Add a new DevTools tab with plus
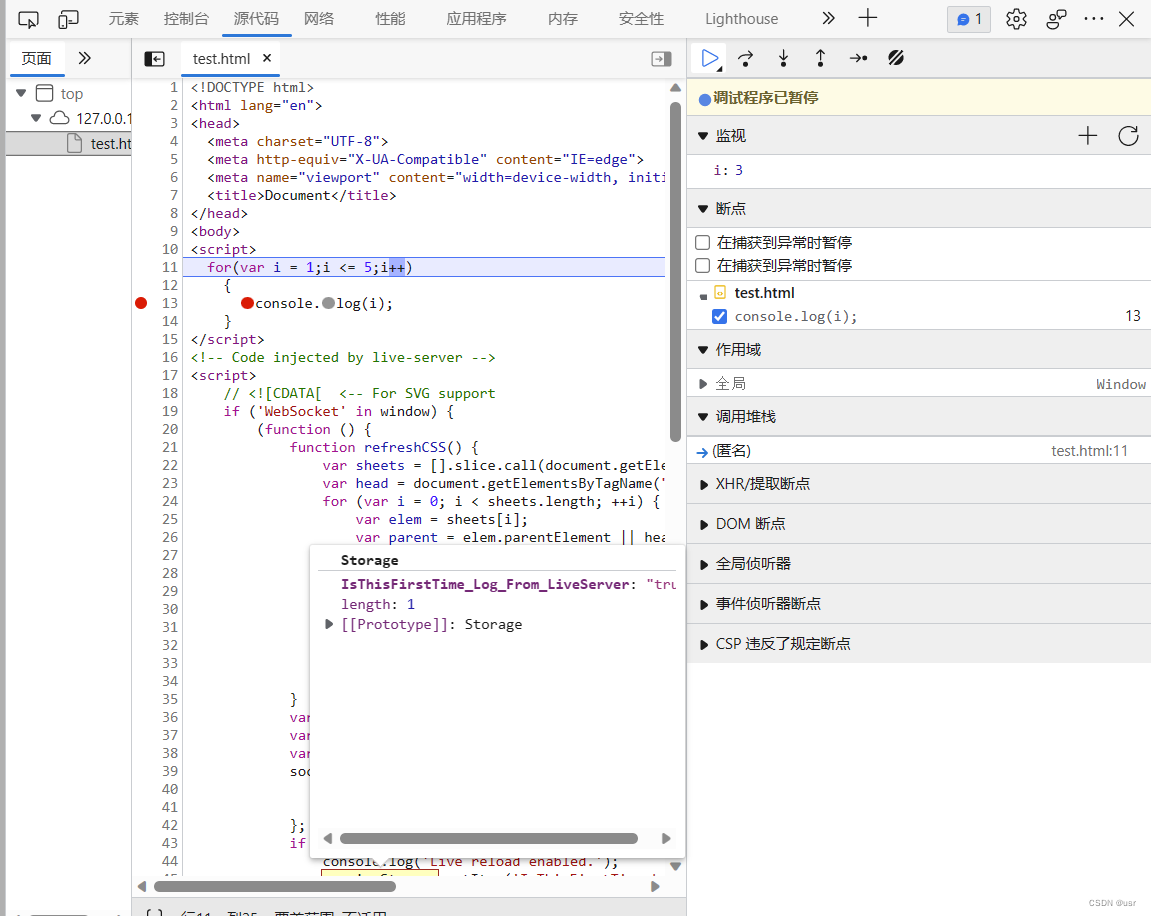 [868, 18]
